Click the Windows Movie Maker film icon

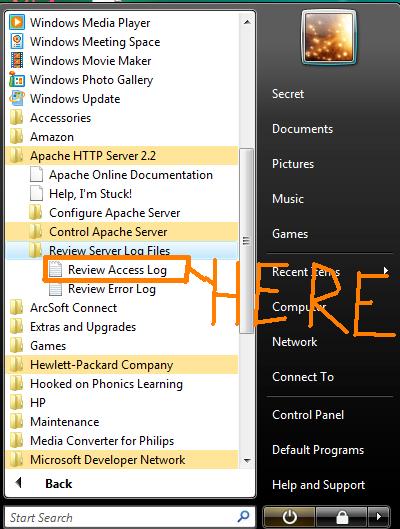click(17, 60)
